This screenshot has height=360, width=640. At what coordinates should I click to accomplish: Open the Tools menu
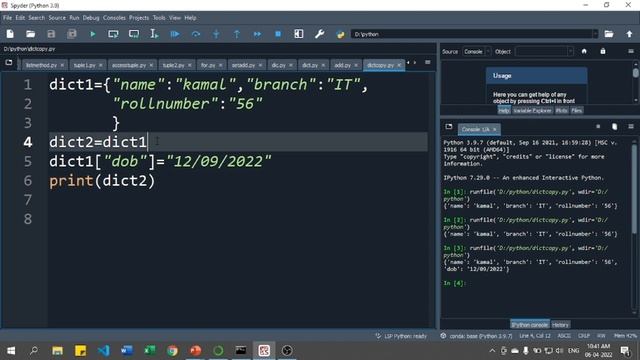click(159, 18)
